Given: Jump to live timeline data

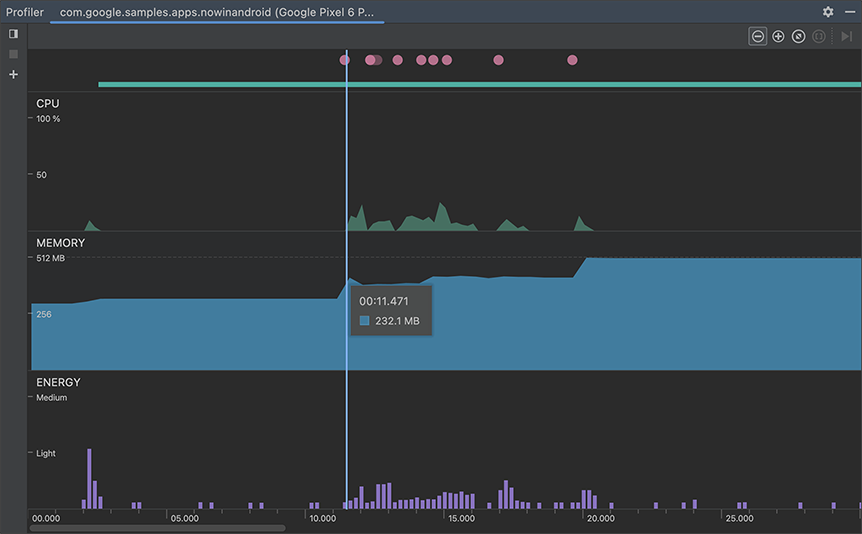Looking at the screenshot, I should (x=846, y=36).
